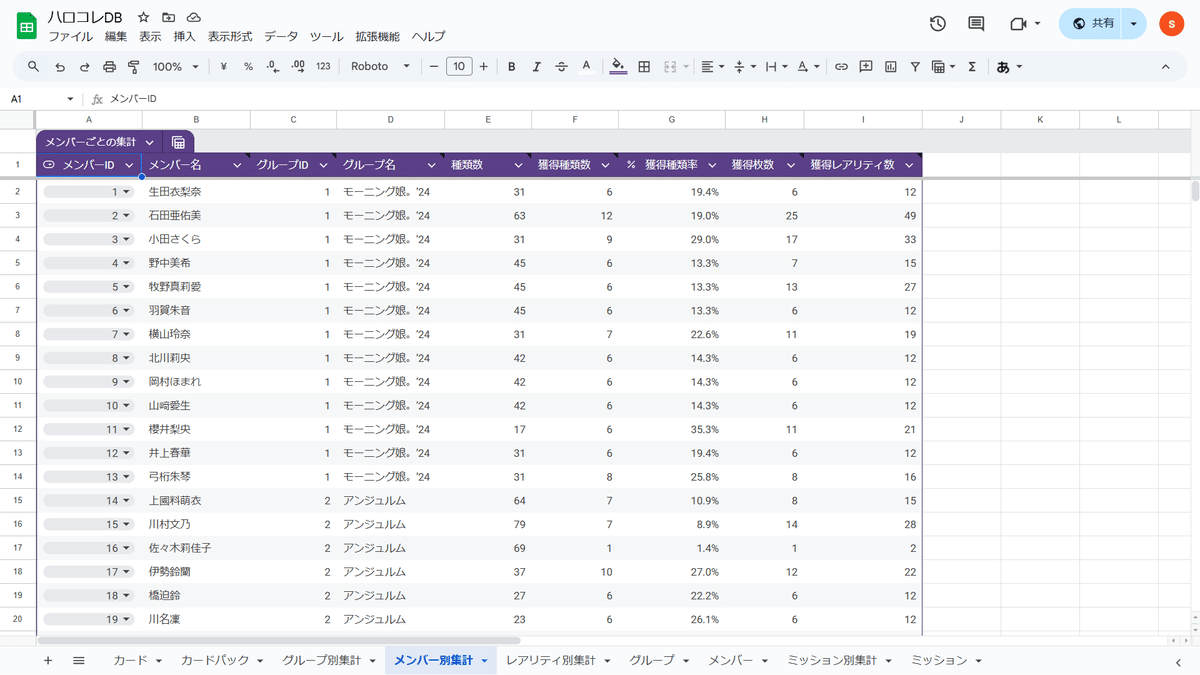Star the ハロコレDB document
This screenshot has width=1200, height=675.
coord(144,18)
